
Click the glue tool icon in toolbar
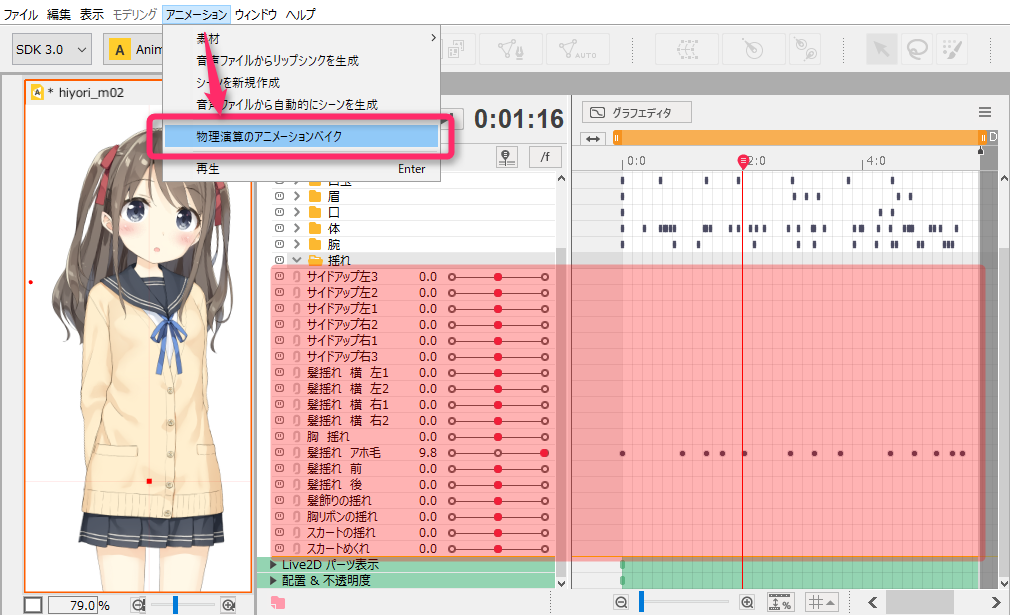click(x=805, y=49)
